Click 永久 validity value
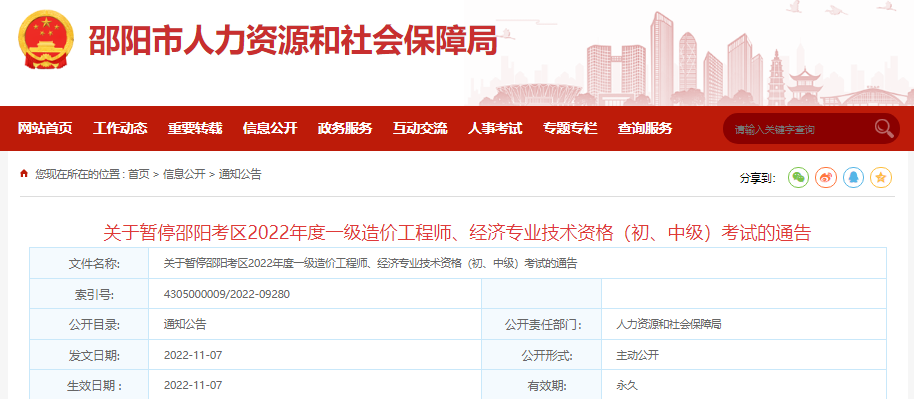The width and height of the screenshot is (914, 399). (x=627, y=385)
